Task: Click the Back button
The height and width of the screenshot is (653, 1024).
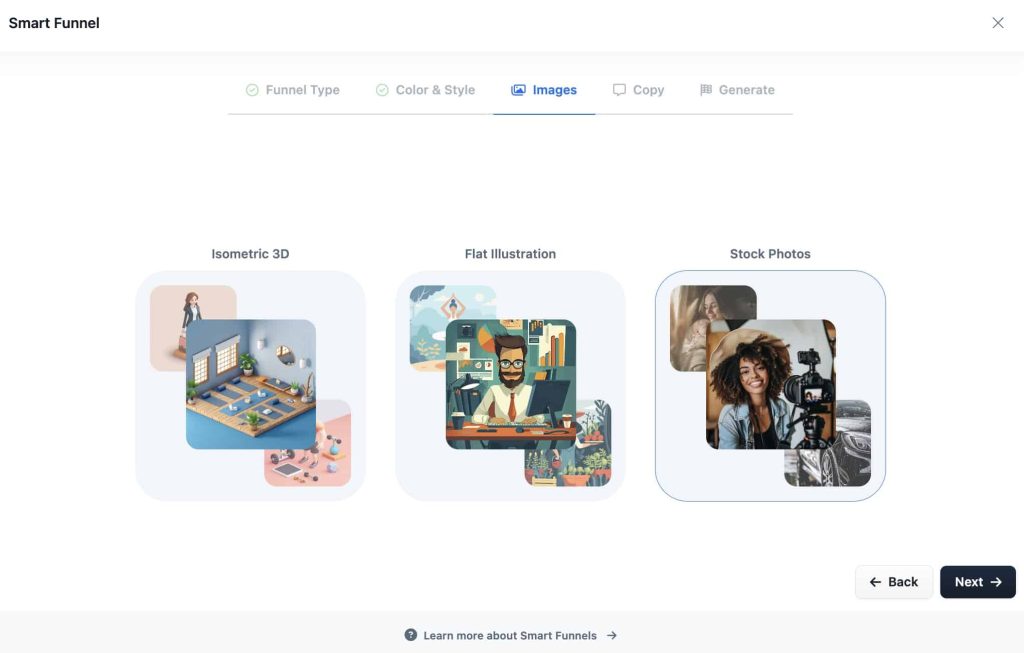Action: coord(894,581)
